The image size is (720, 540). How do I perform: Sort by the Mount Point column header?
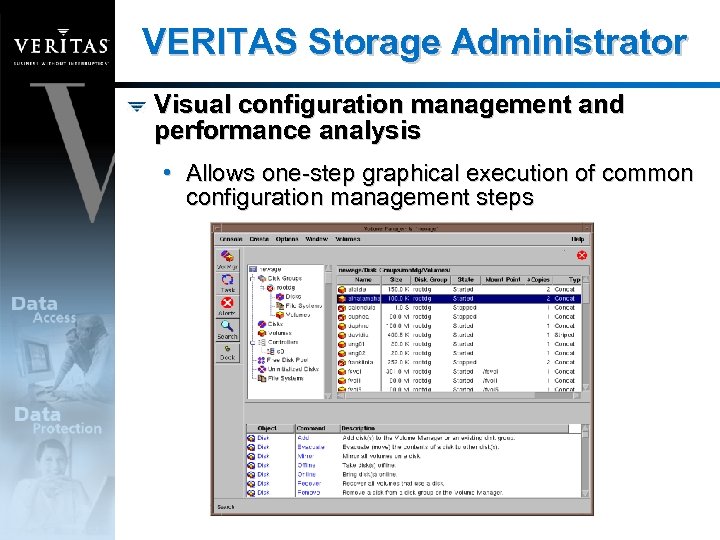(503, 280)
